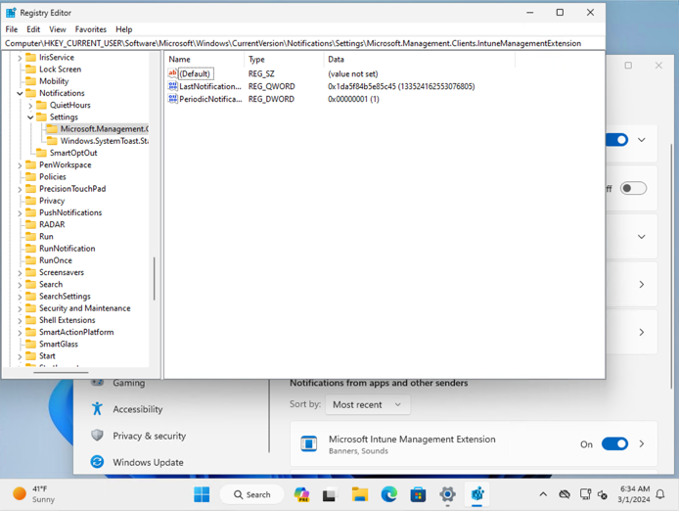
Task: Click the (Default) string value icon
Action: coord(173,73)
